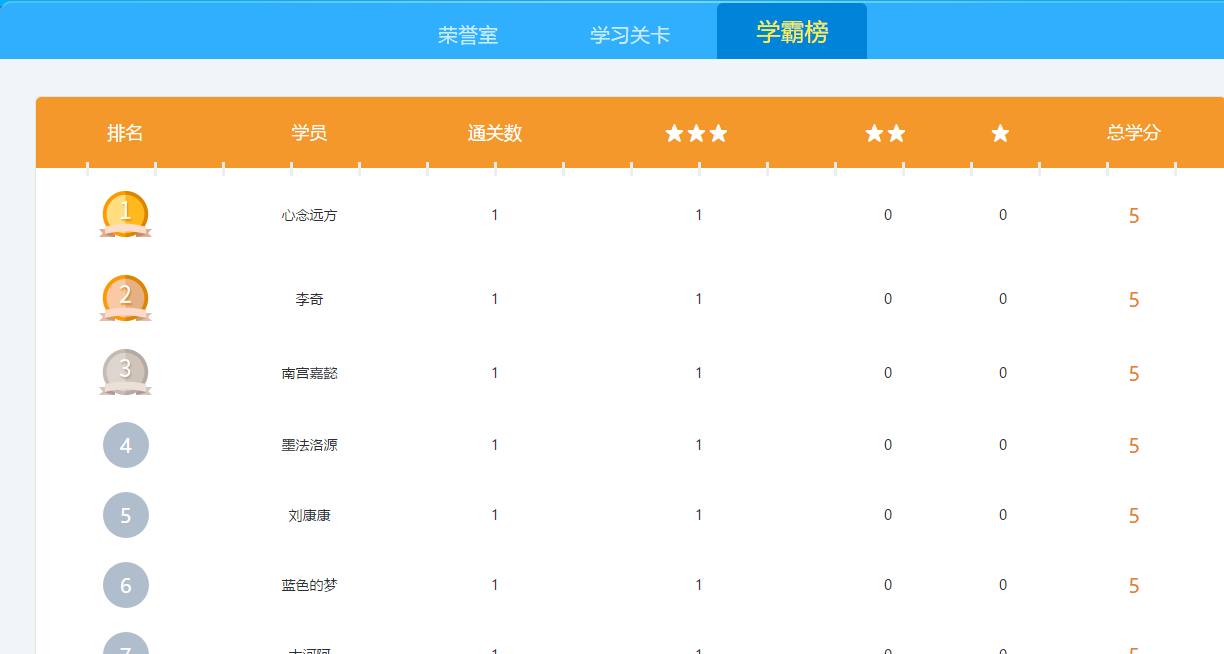Click the bronze rank 3 medal icon
Screen dimensions: 1224x654
(x=125, y=371)
